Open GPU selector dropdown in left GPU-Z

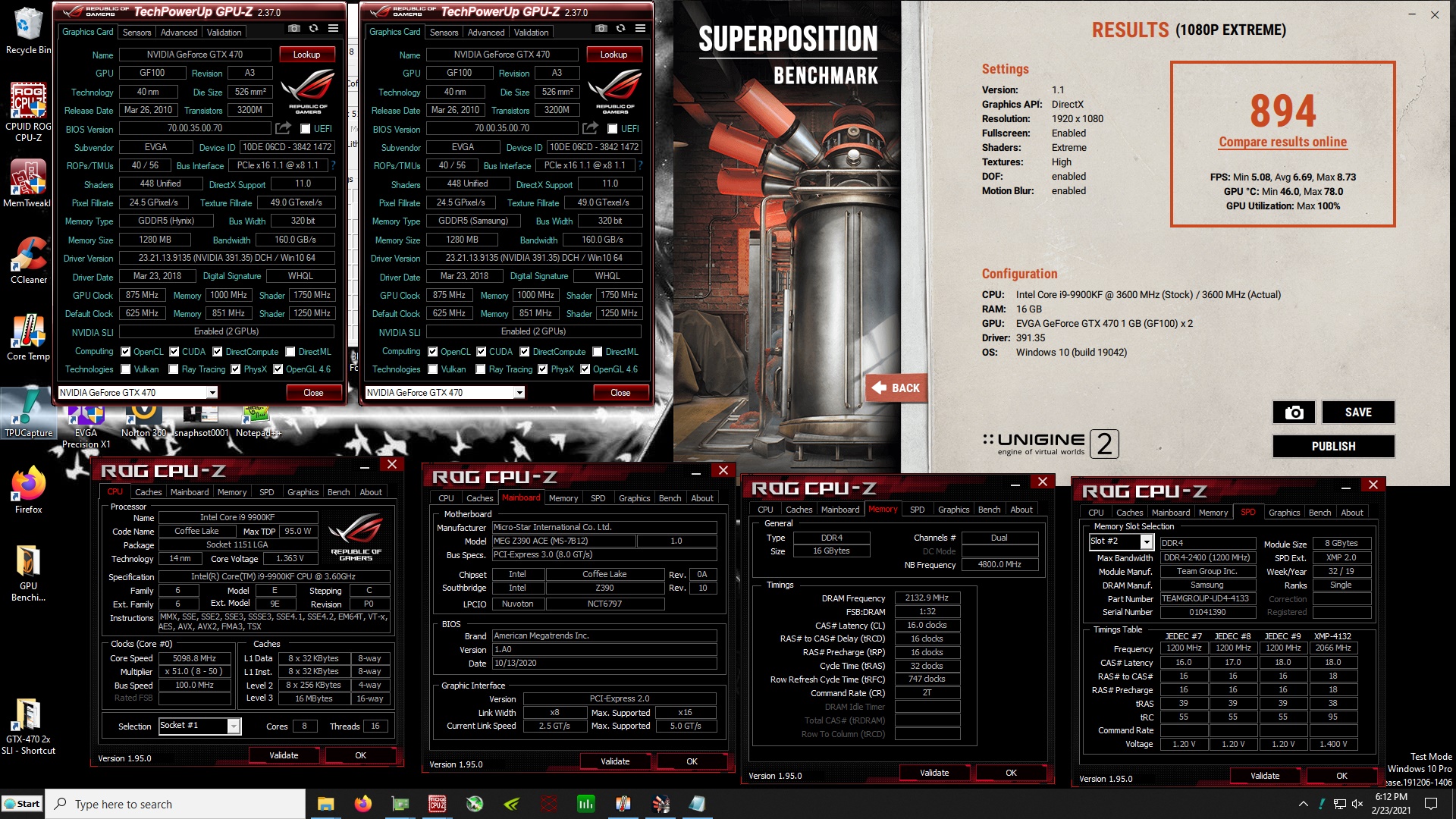(138, 392)
